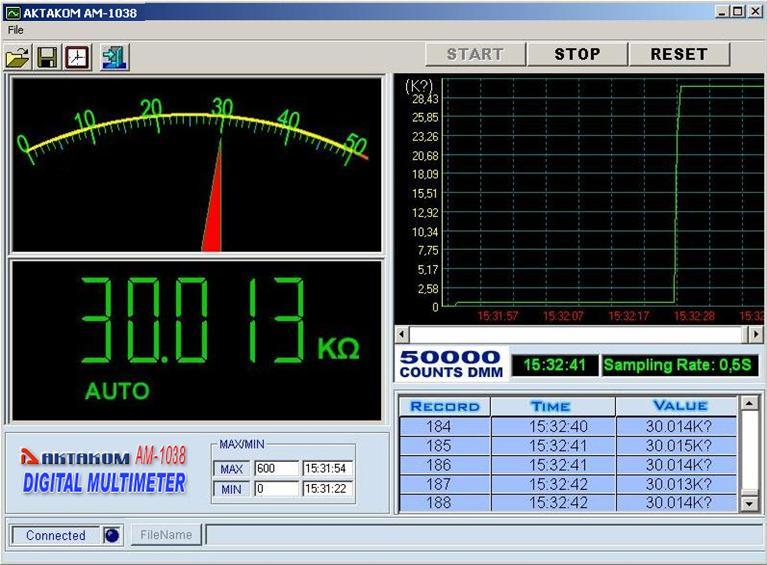
Task: Open the File menu
Action: tap(15, 30)
